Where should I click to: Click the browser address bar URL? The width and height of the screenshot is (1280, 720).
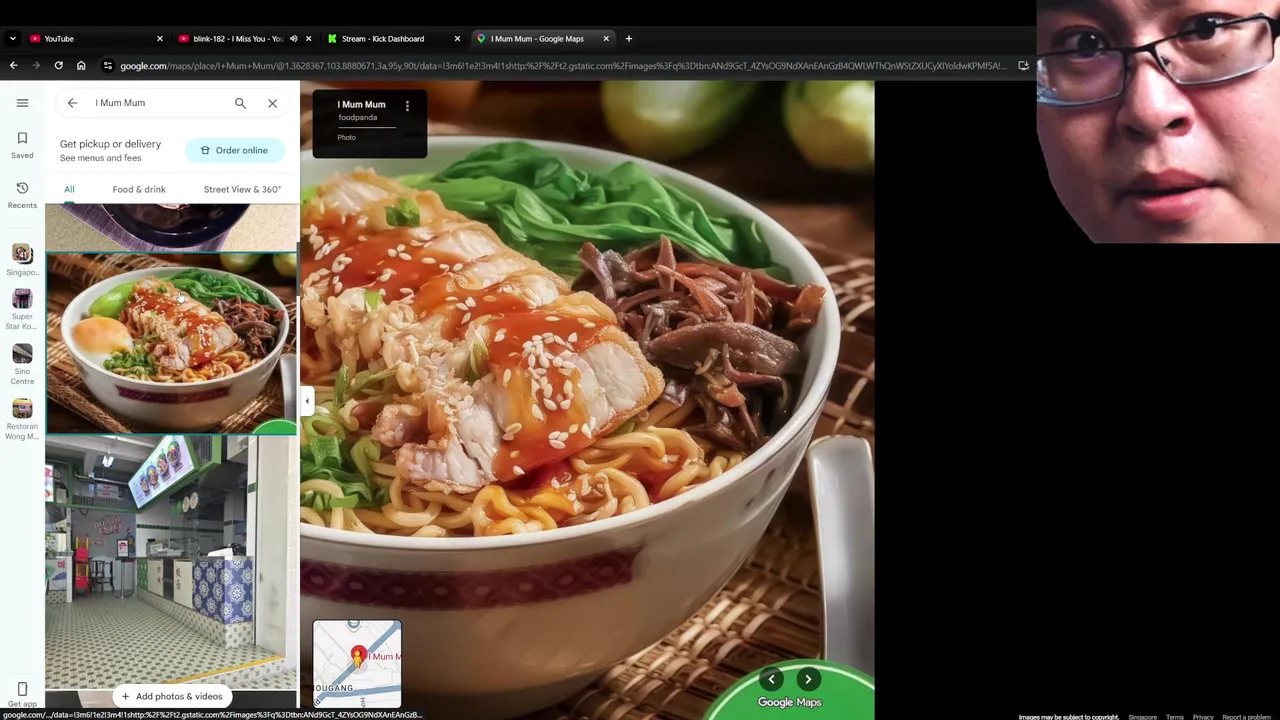[x=562, y=66]
